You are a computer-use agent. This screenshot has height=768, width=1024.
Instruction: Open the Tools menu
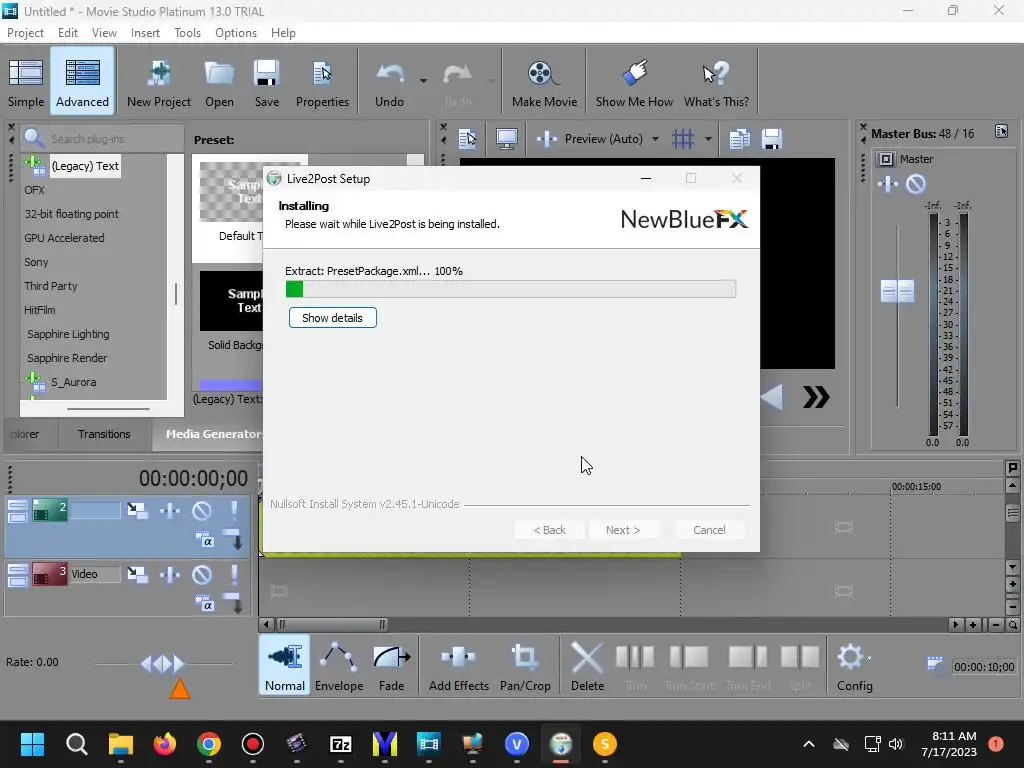pos(187,33)
